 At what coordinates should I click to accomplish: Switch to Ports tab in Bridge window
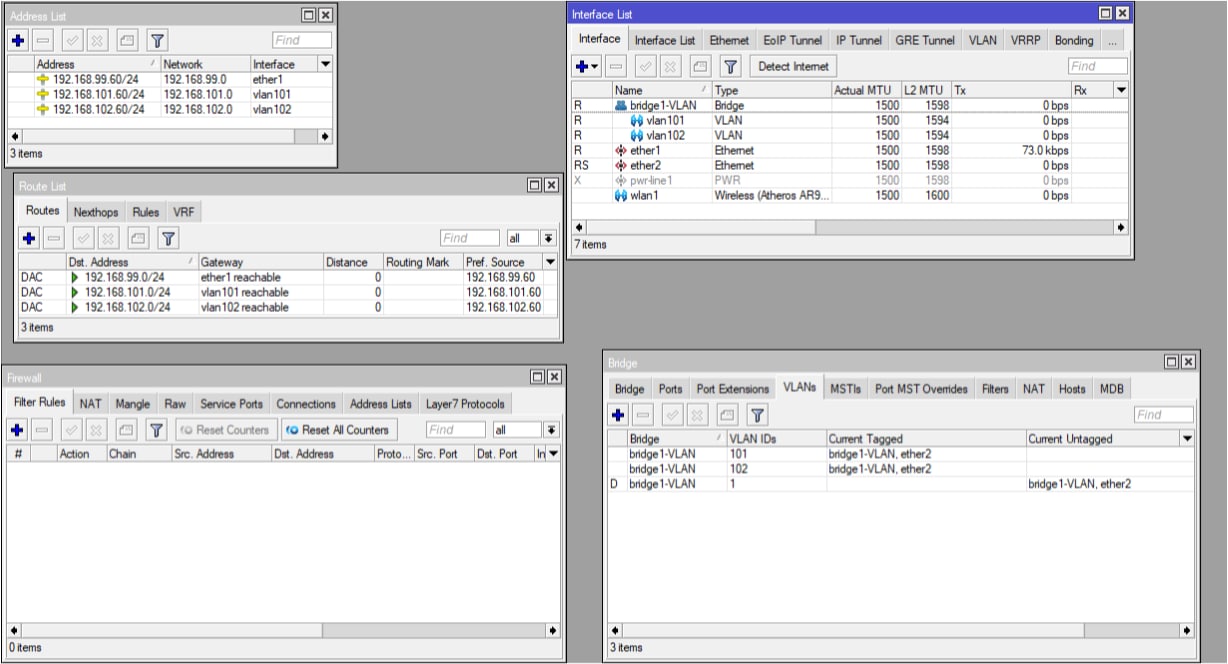(671, 388)
